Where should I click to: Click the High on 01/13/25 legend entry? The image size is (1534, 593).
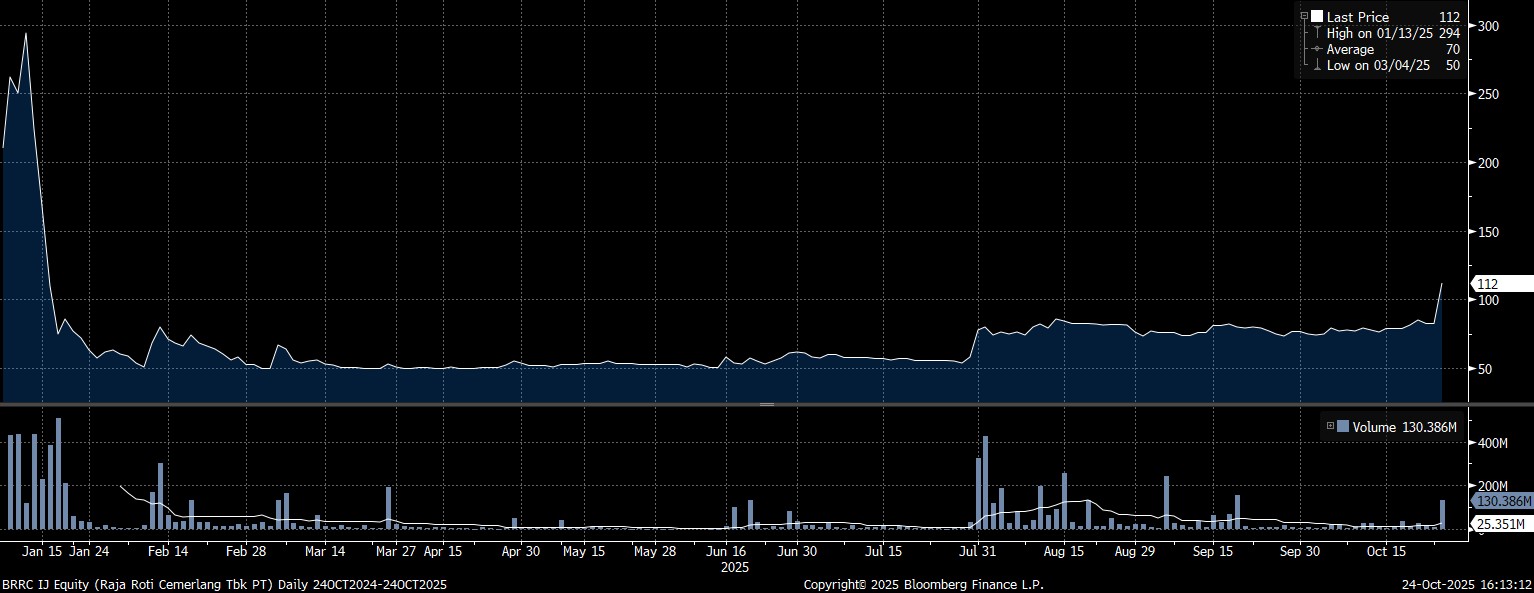1380,33
